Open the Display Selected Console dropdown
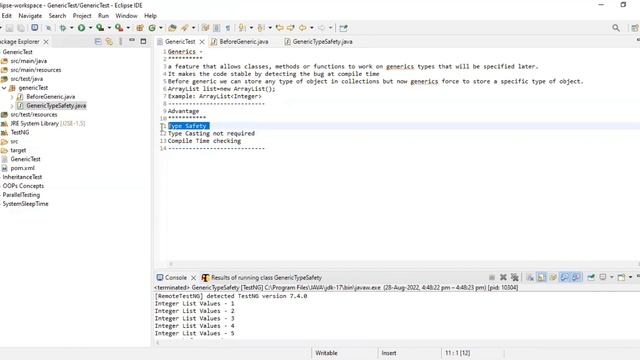This screenshot has height=360, width=640. [611, 277]
